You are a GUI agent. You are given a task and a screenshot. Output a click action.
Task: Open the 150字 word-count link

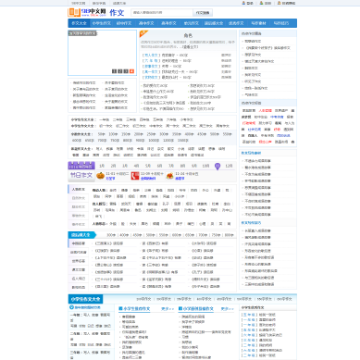tap(125, 134)
